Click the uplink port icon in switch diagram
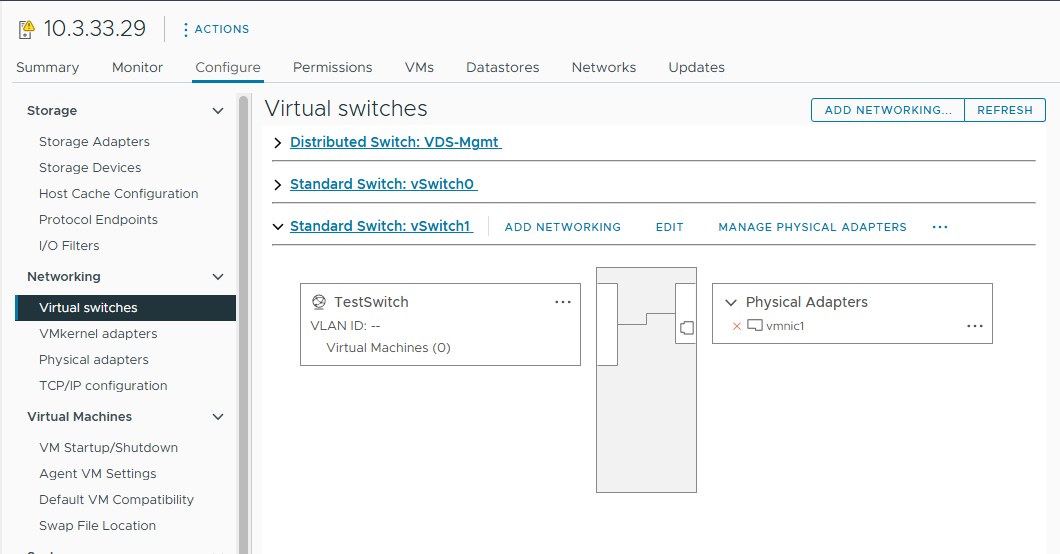The height and width of the screenshot is (554, 1060). pyautogui.click(x=687, y=327)
